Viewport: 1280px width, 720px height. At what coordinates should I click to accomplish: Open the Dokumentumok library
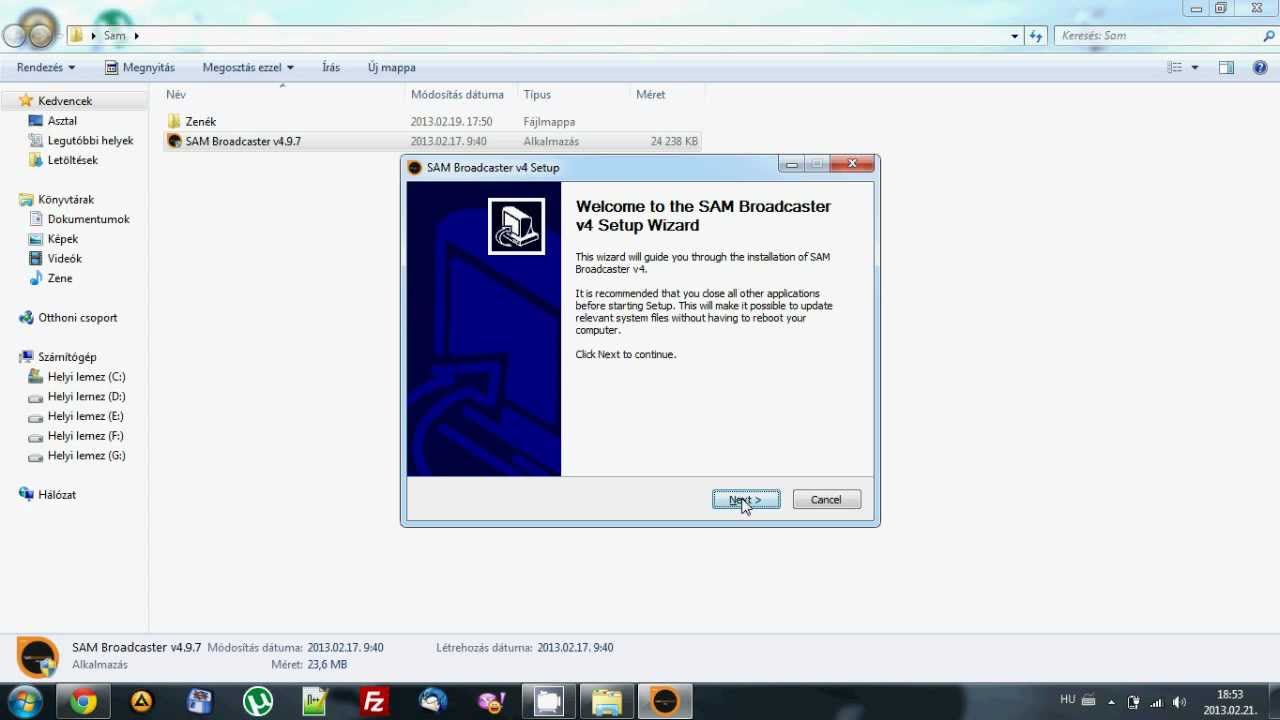(x=88, y=219)
